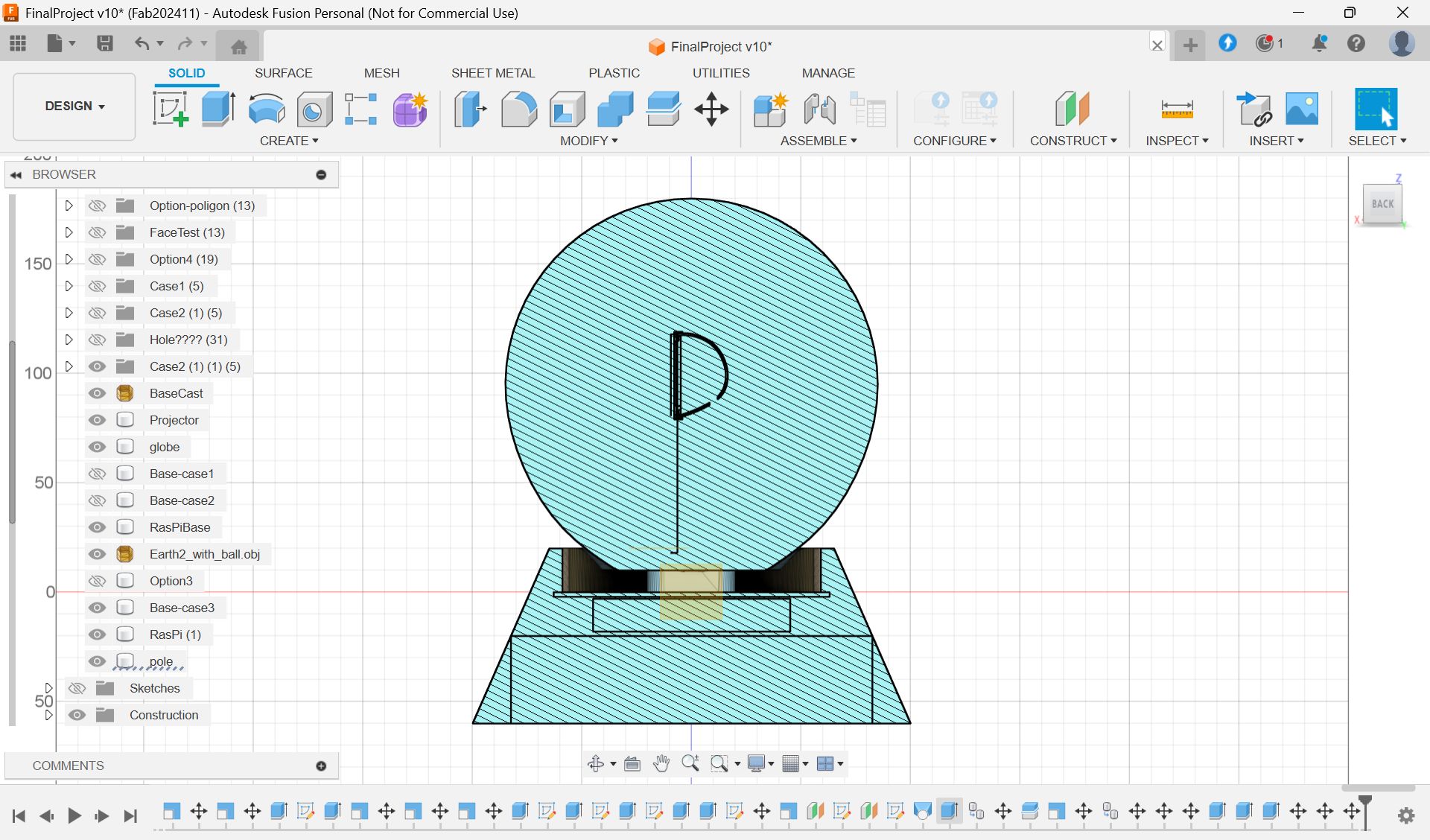The image size is (1430, 840).
Task: Click the BACK face of the ViewCube
Action: point(1382,204)
